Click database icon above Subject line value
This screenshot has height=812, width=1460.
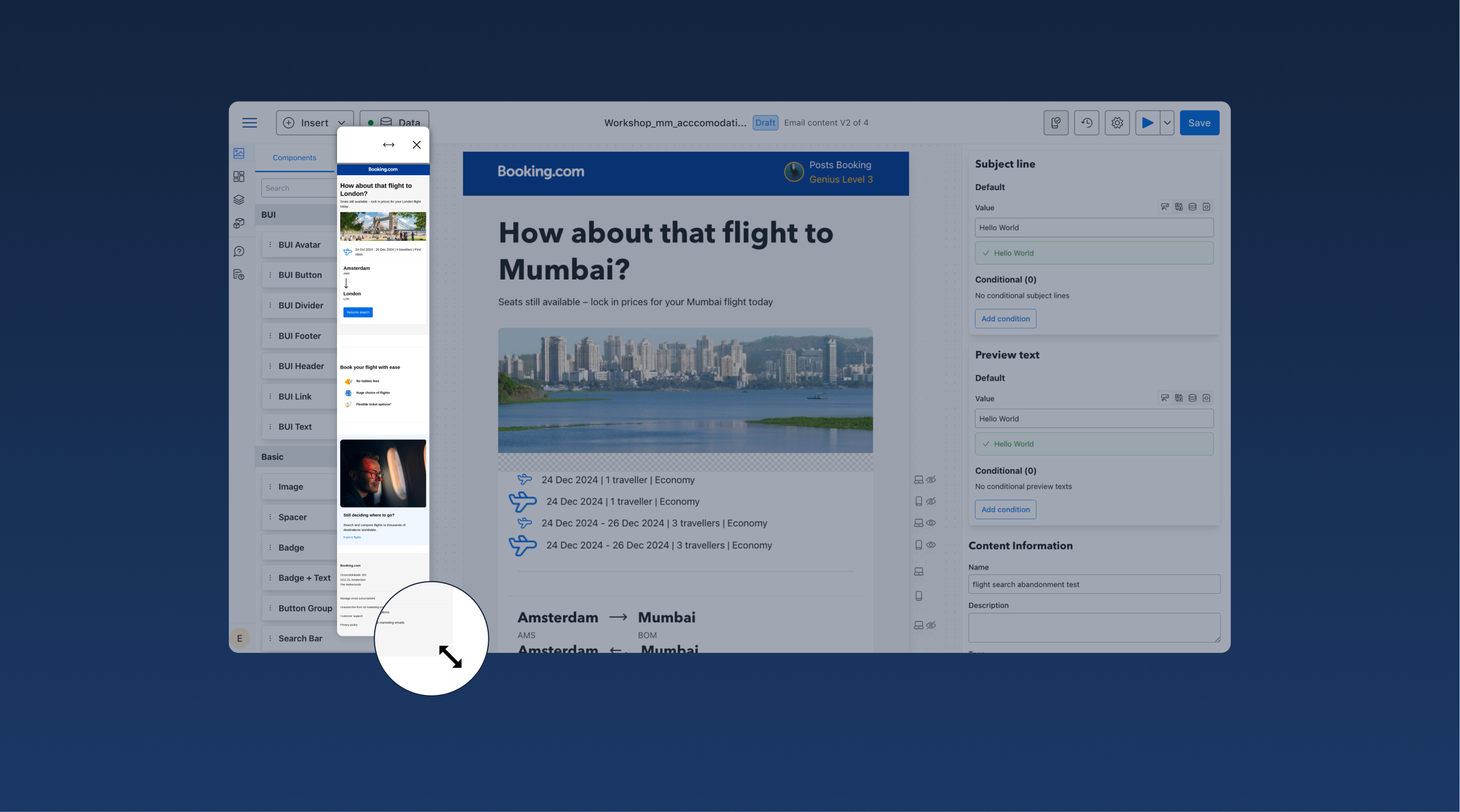pos(1193,207)
